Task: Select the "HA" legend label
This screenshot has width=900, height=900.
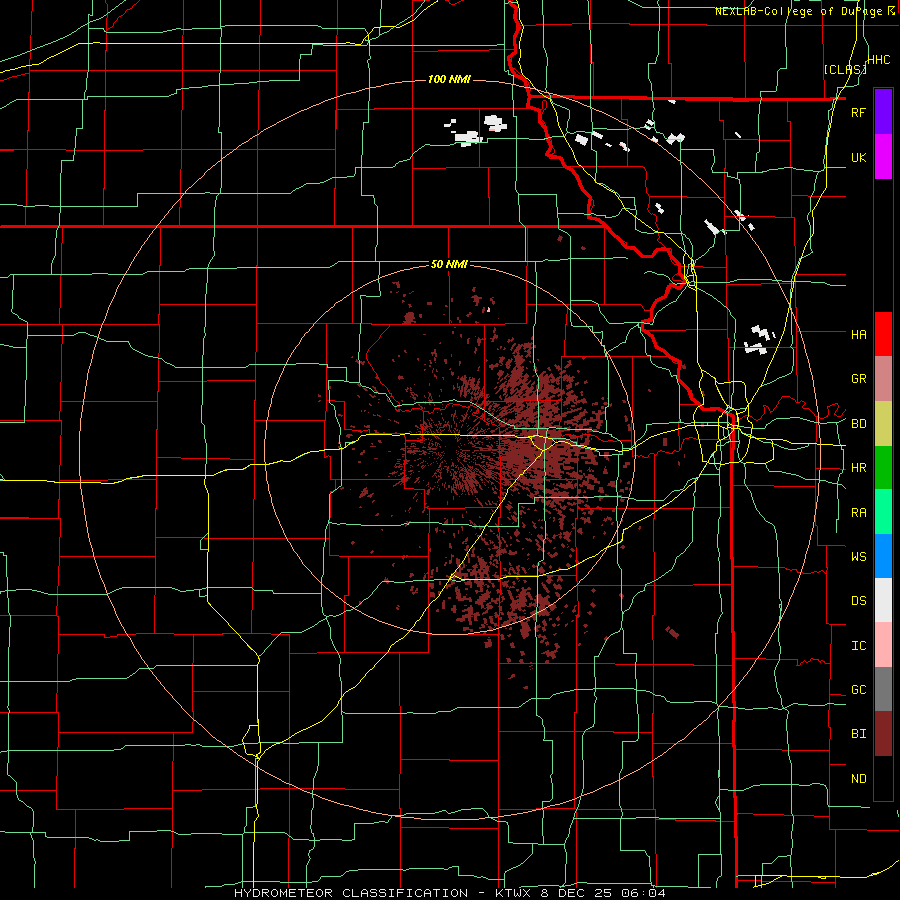Action: click(858, 334)
